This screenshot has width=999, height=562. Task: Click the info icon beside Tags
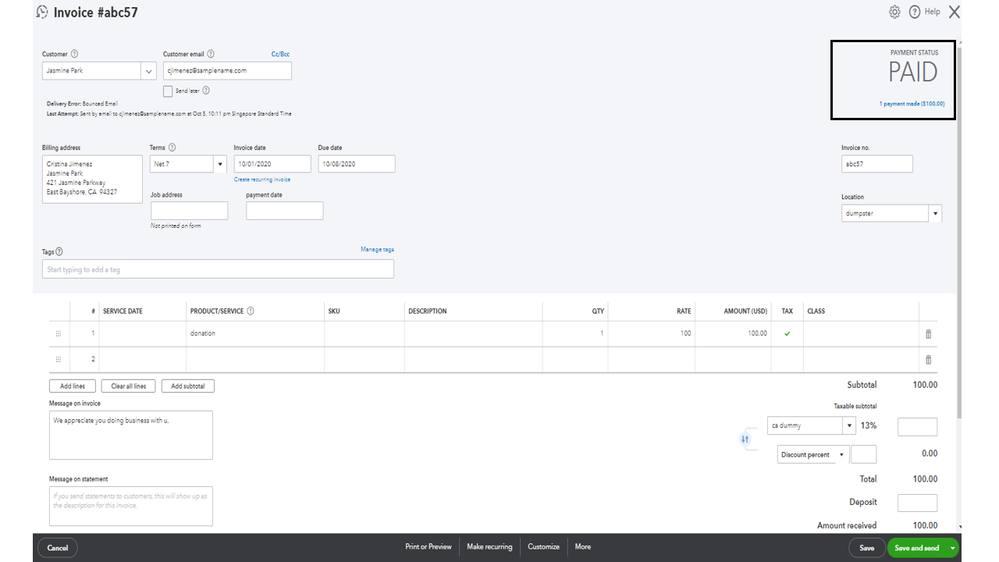59,252
